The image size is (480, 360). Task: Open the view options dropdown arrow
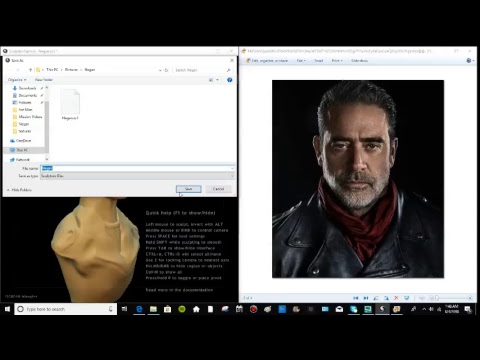click(217, 80)
